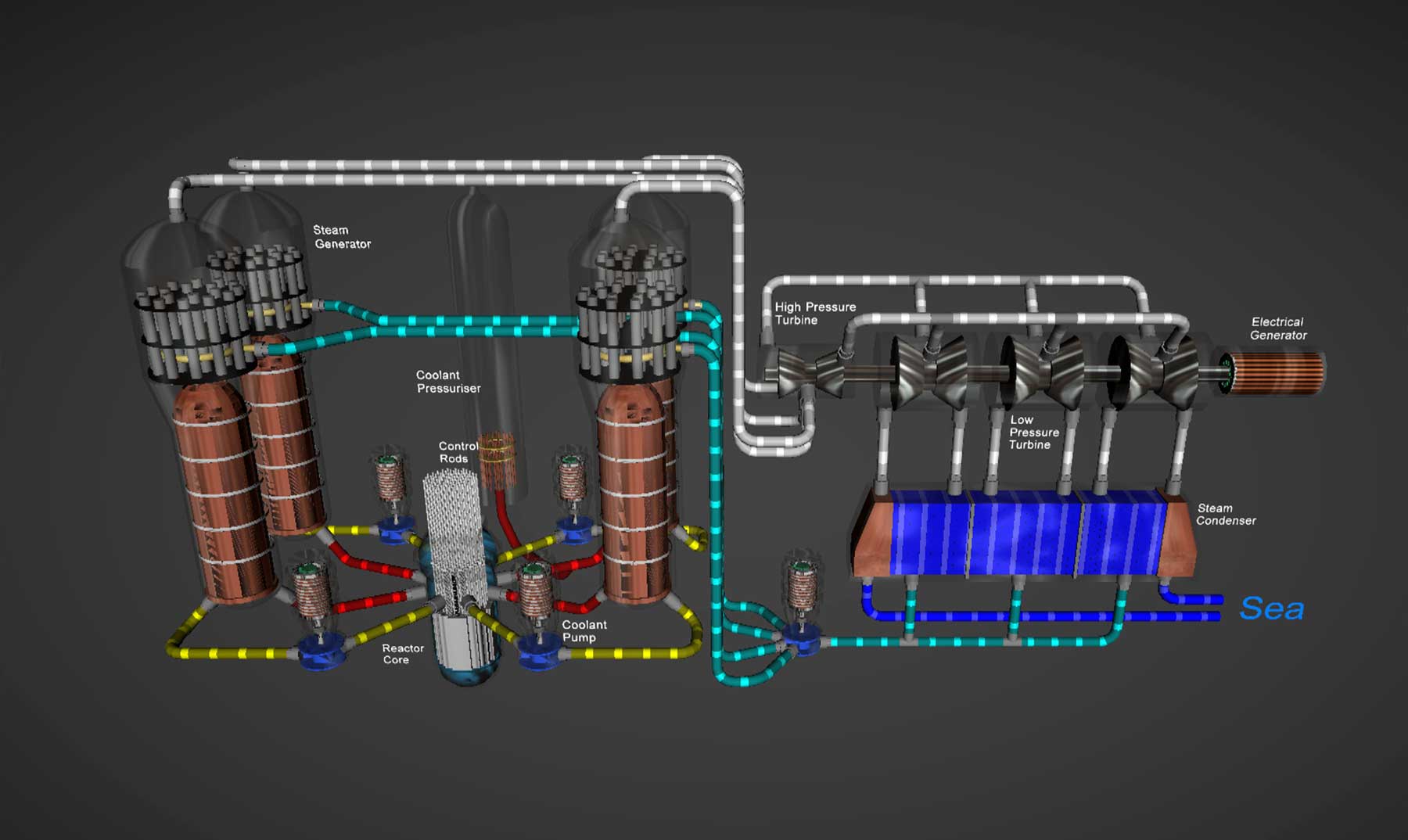
Task: Select the feedwater pump beside the condenser
Action: [x=801, y=604]
